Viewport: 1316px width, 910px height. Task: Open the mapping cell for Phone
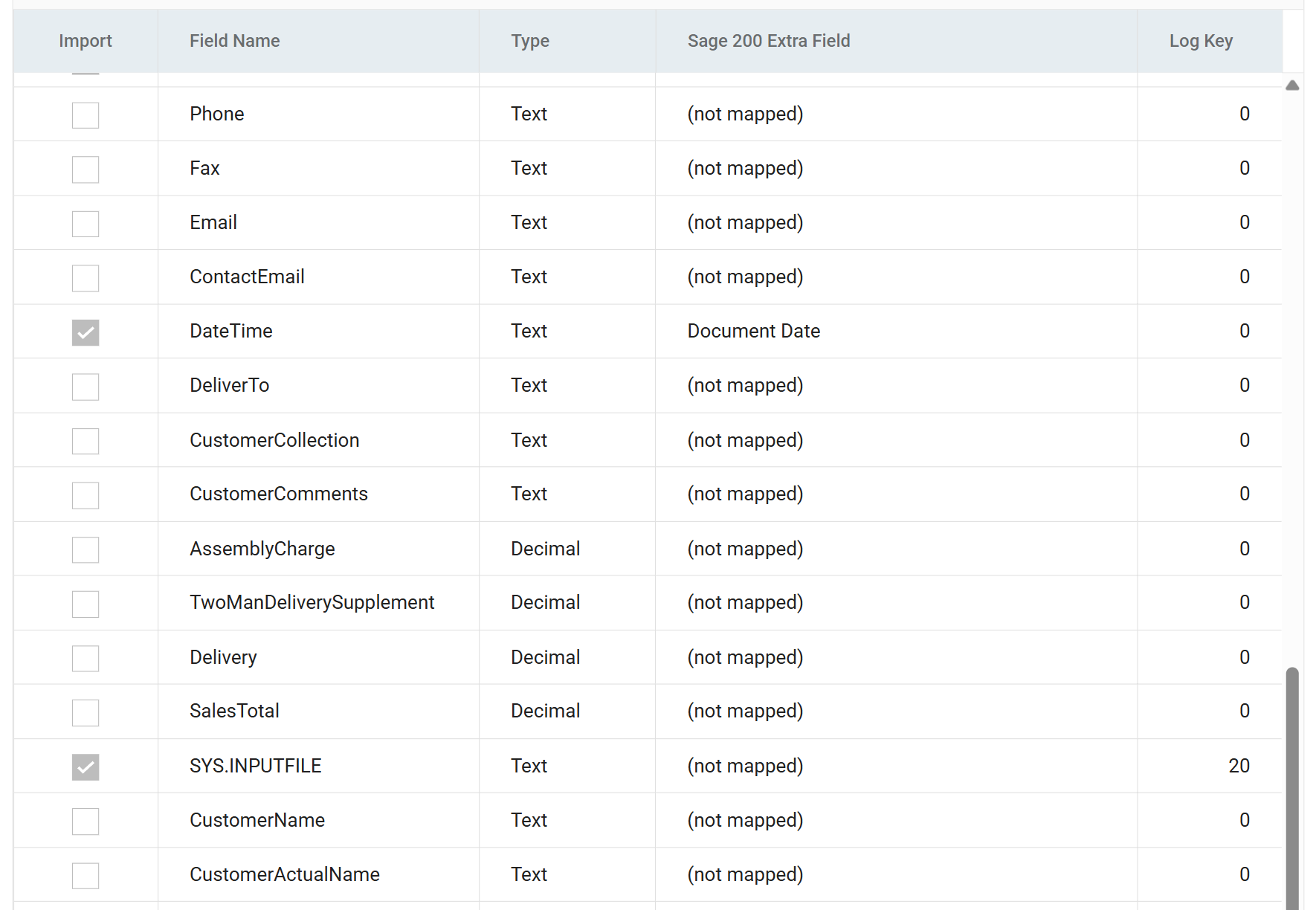[x=896, y=114]
